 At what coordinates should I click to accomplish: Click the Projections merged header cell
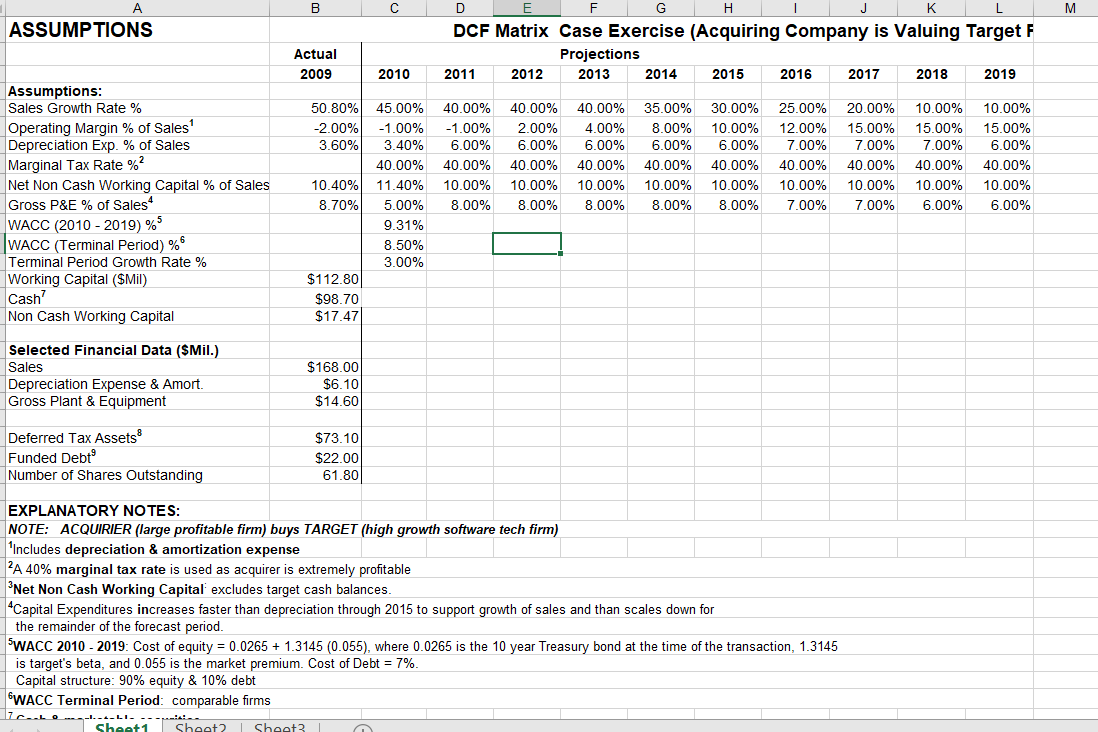(x=599, y=53)
